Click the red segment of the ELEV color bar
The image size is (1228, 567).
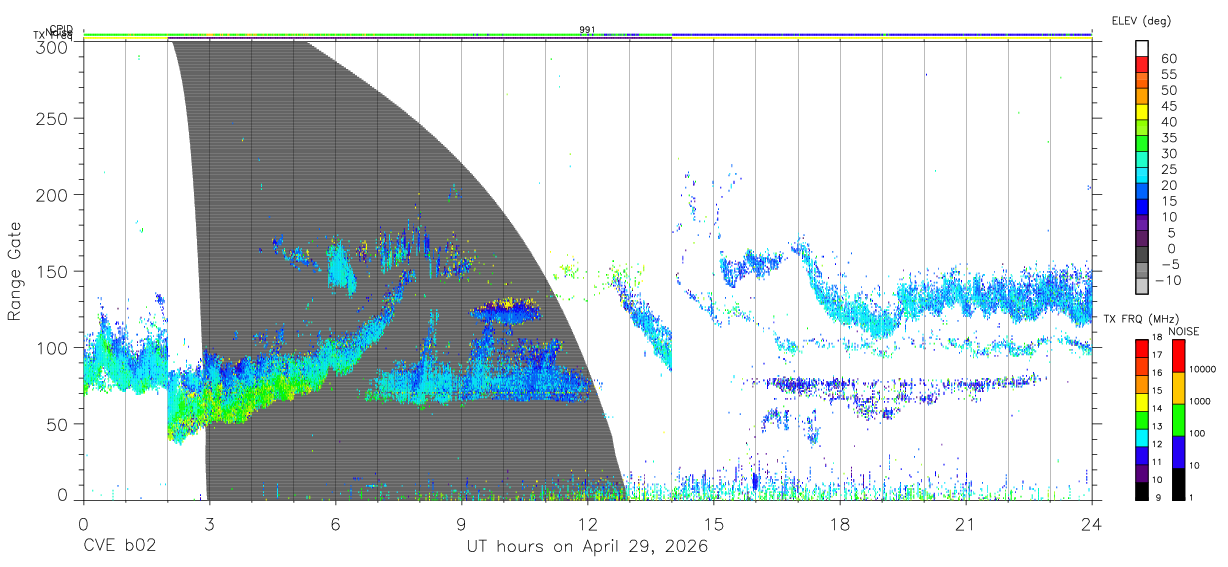pyautogui.click(x=1142, y=64)
